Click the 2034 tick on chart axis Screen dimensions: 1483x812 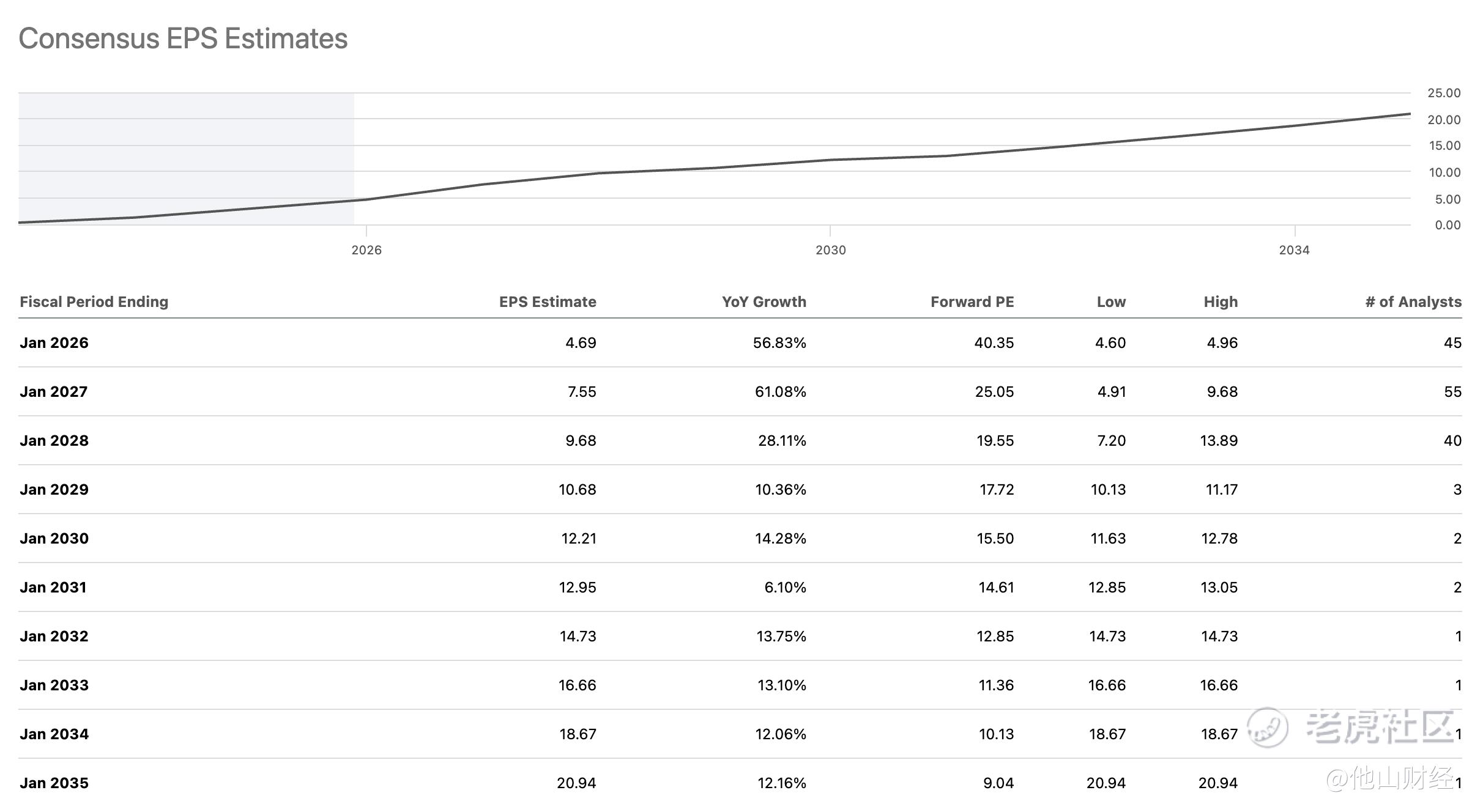[1294, 249]
